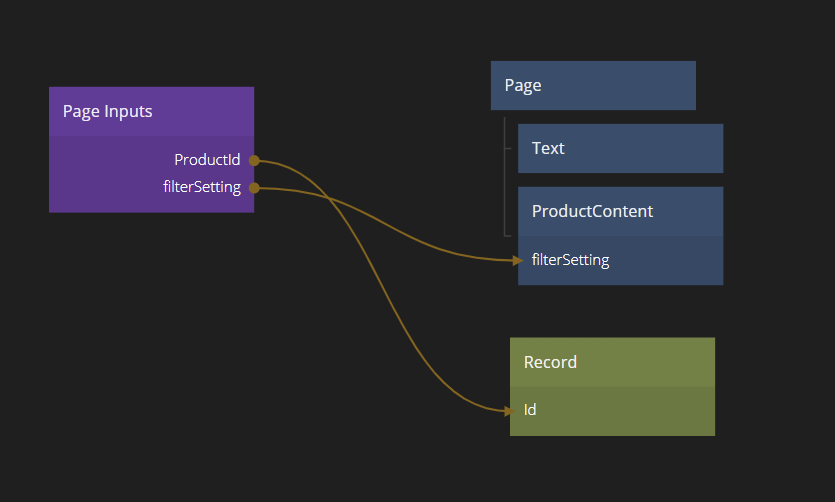The width and height of the screenshot is (835, 502).
Task: Click the blank area right of ProductContent filterSetting
Action: 670,260
